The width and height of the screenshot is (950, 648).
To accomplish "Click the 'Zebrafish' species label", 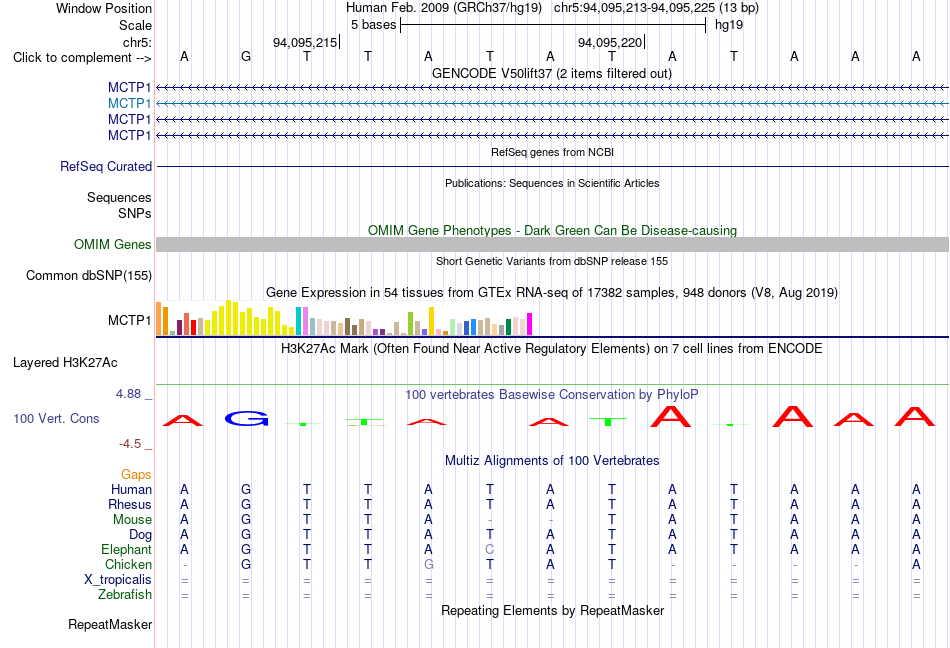I will 125,595.
